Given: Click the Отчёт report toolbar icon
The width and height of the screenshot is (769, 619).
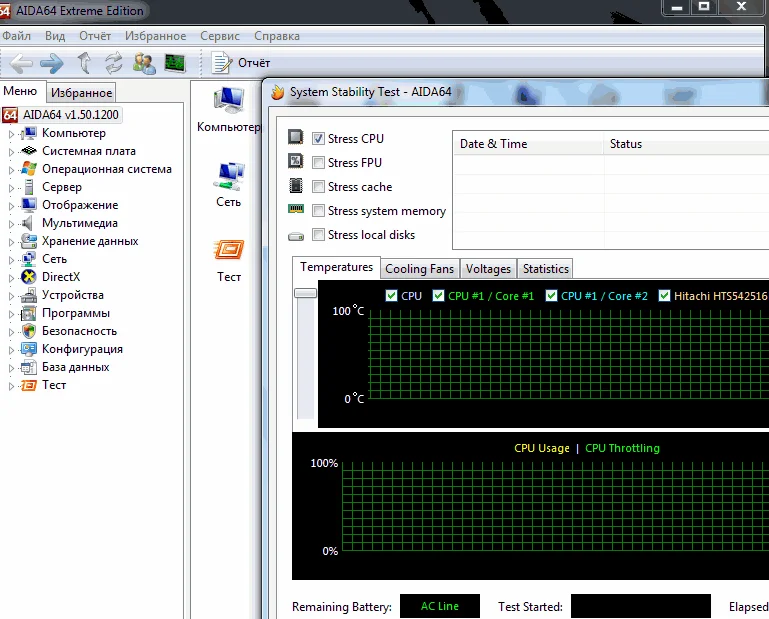Looking at the screenshot, I should point(222,63).
